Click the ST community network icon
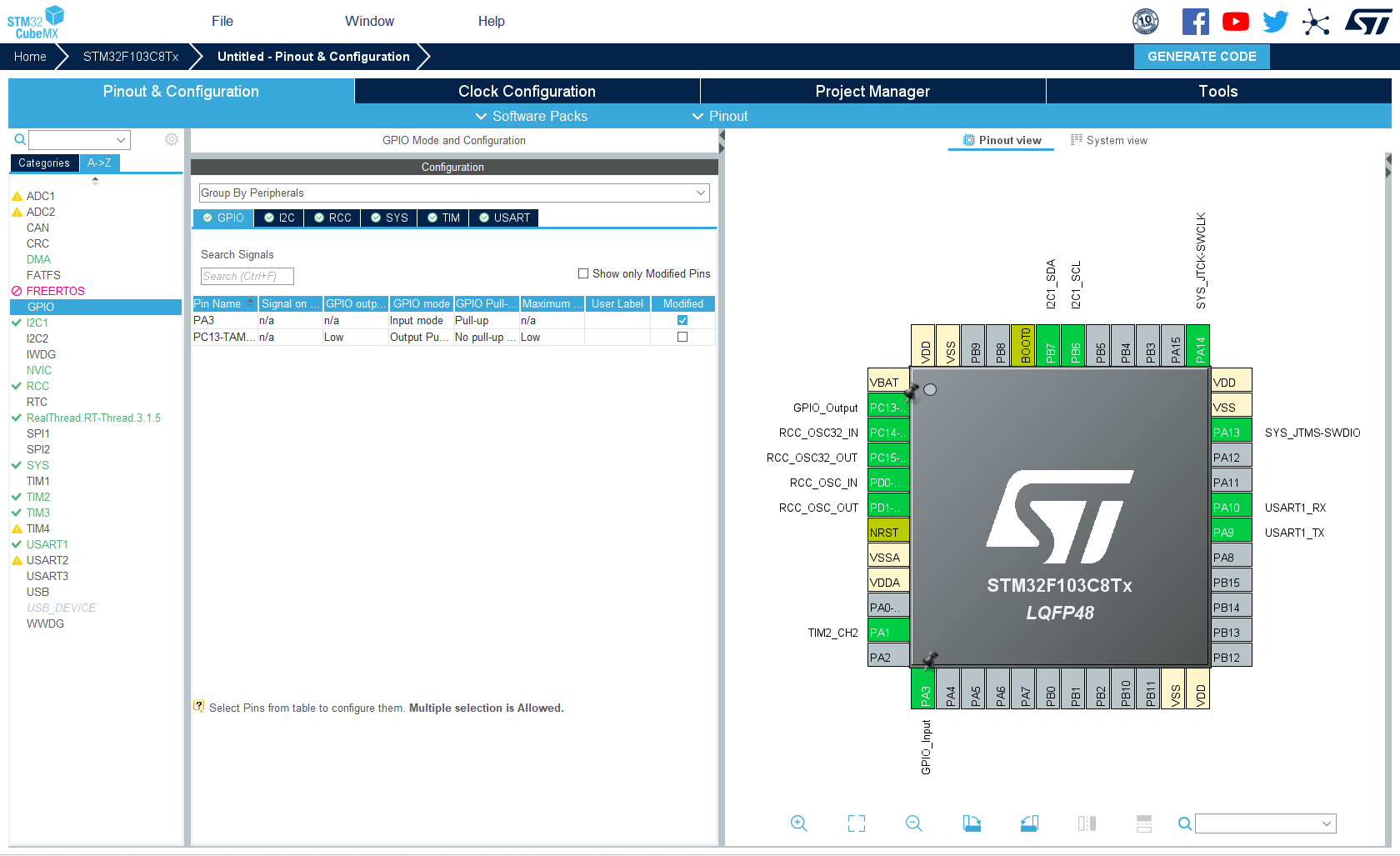 [x=1316, y=22]
